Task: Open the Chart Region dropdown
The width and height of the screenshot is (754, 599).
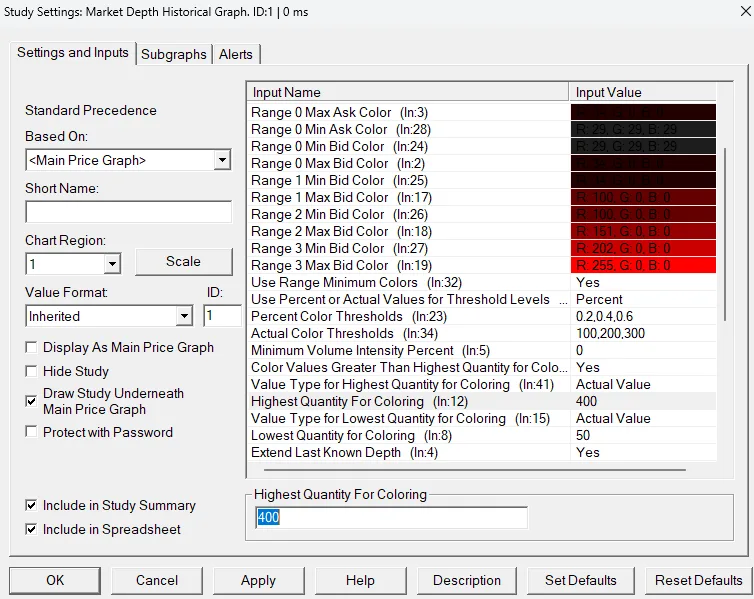Action: click(x=112, y=263)
